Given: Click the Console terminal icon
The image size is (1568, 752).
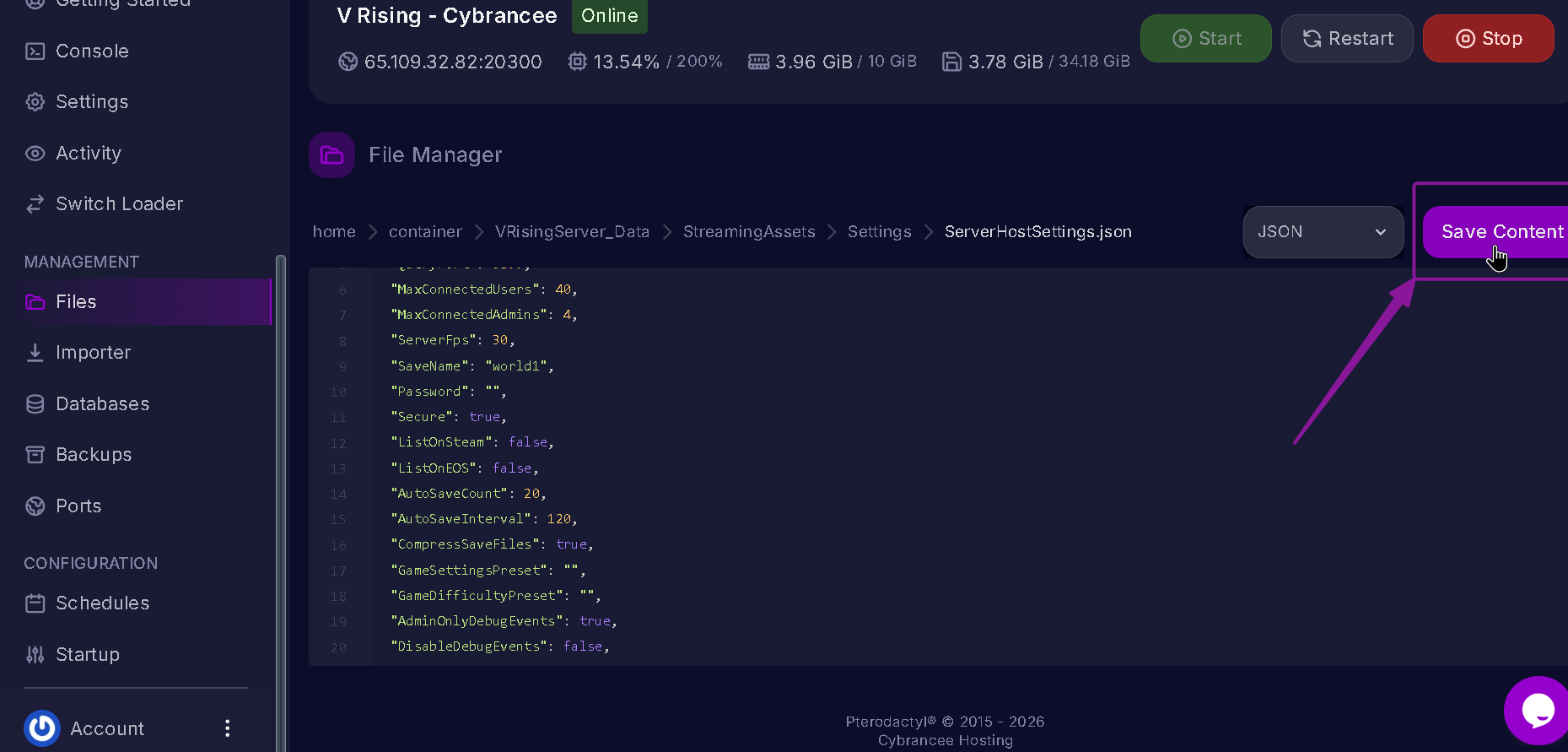Looking at the screenshot, I should pos(35,51).
